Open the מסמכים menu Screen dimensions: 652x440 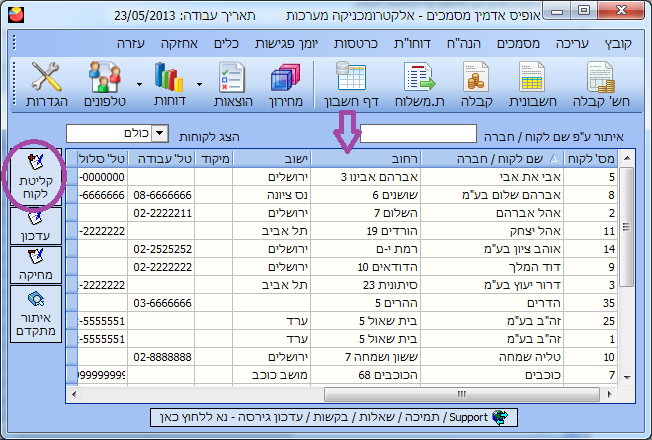pos(518,43)
